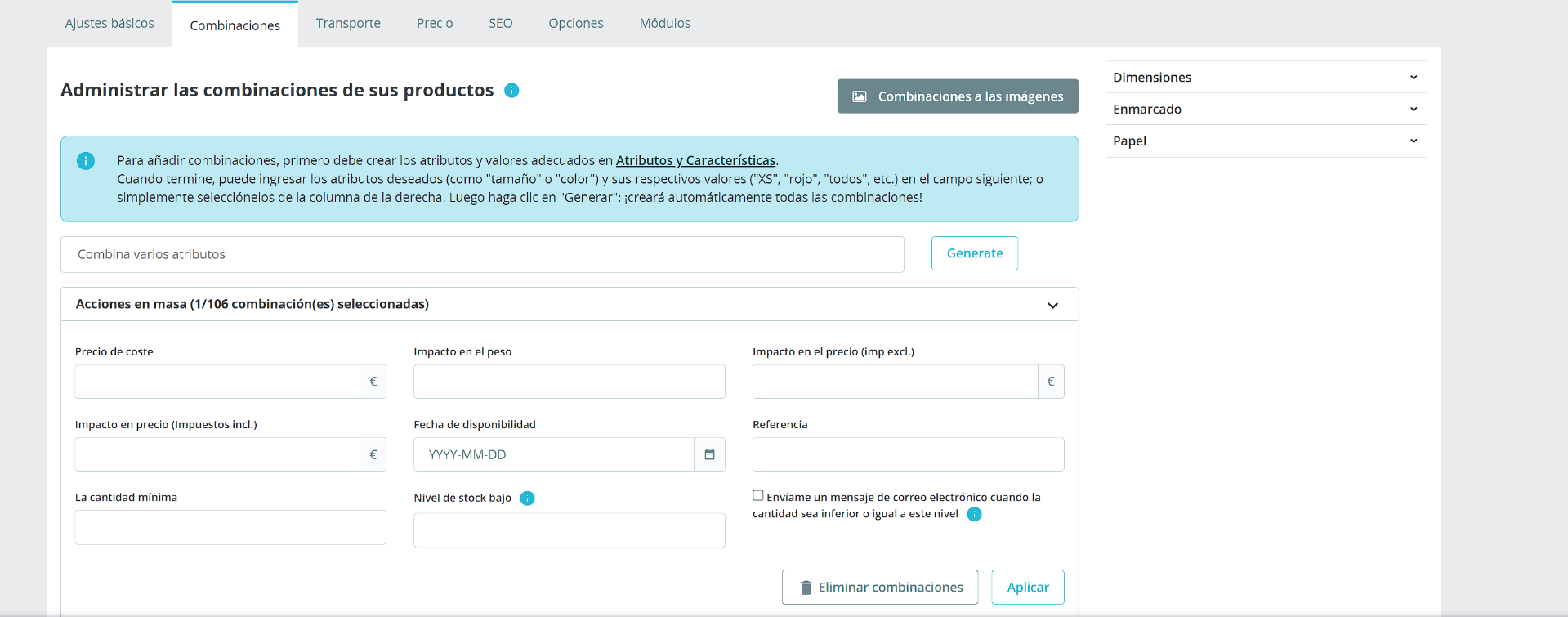Open the Precio tab
This screenshot has width=1568, height=617.
[435, 24]
